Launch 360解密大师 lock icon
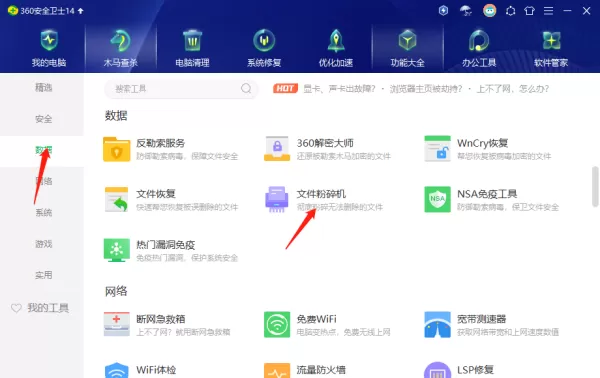 277,149
